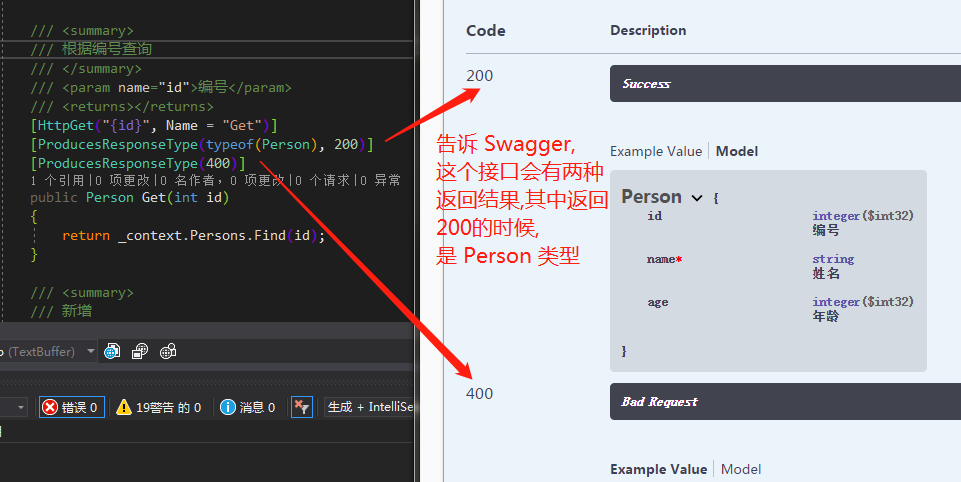Toggle the clear build-errors filter icon
961x482 pixels.
pyautogui.click(x=302, y=407)
